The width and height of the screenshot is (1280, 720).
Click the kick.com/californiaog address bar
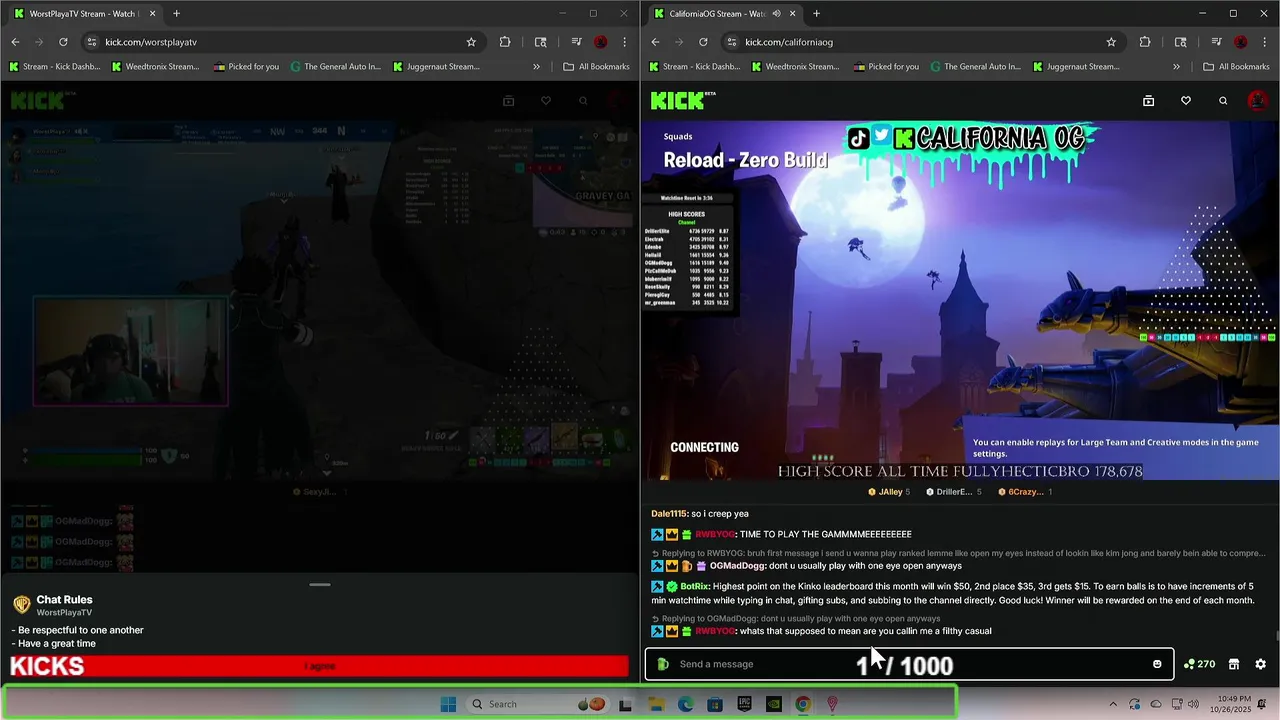920,42
